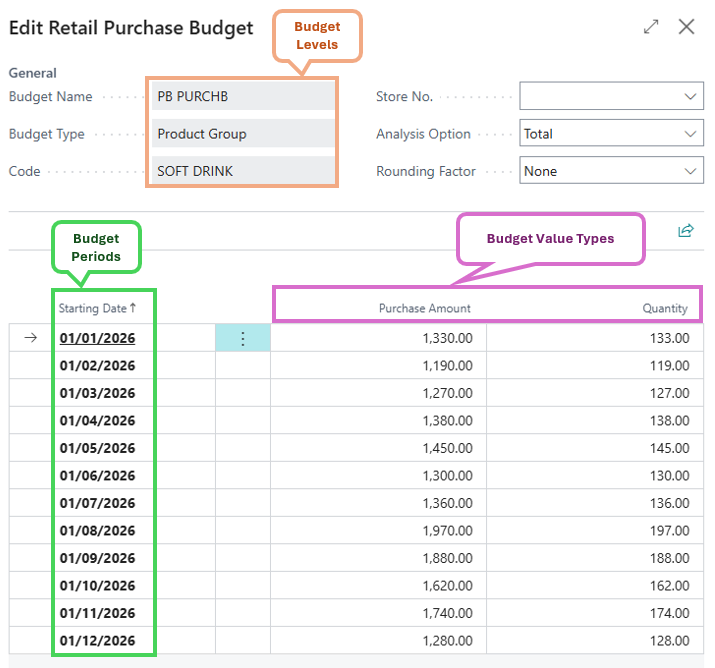Collapse the General section heading

click(32, 73)
